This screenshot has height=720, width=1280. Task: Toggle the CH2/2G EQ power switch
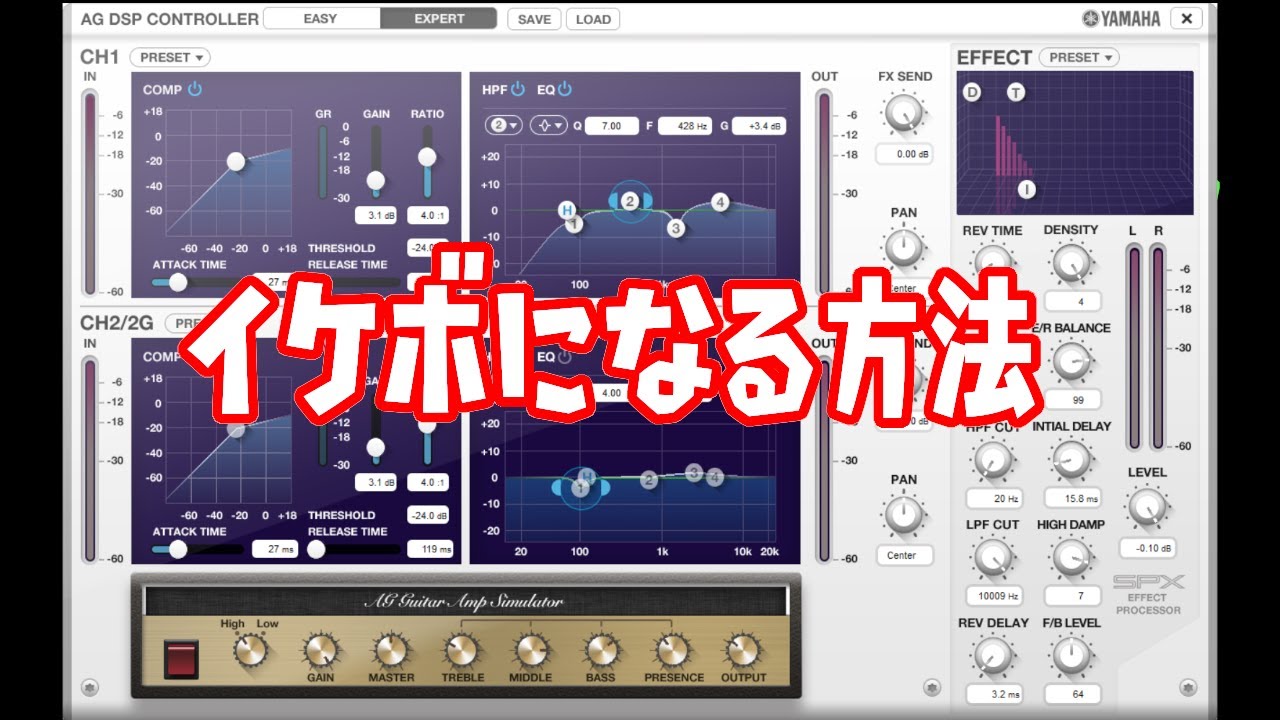click(x=565, y=356)
